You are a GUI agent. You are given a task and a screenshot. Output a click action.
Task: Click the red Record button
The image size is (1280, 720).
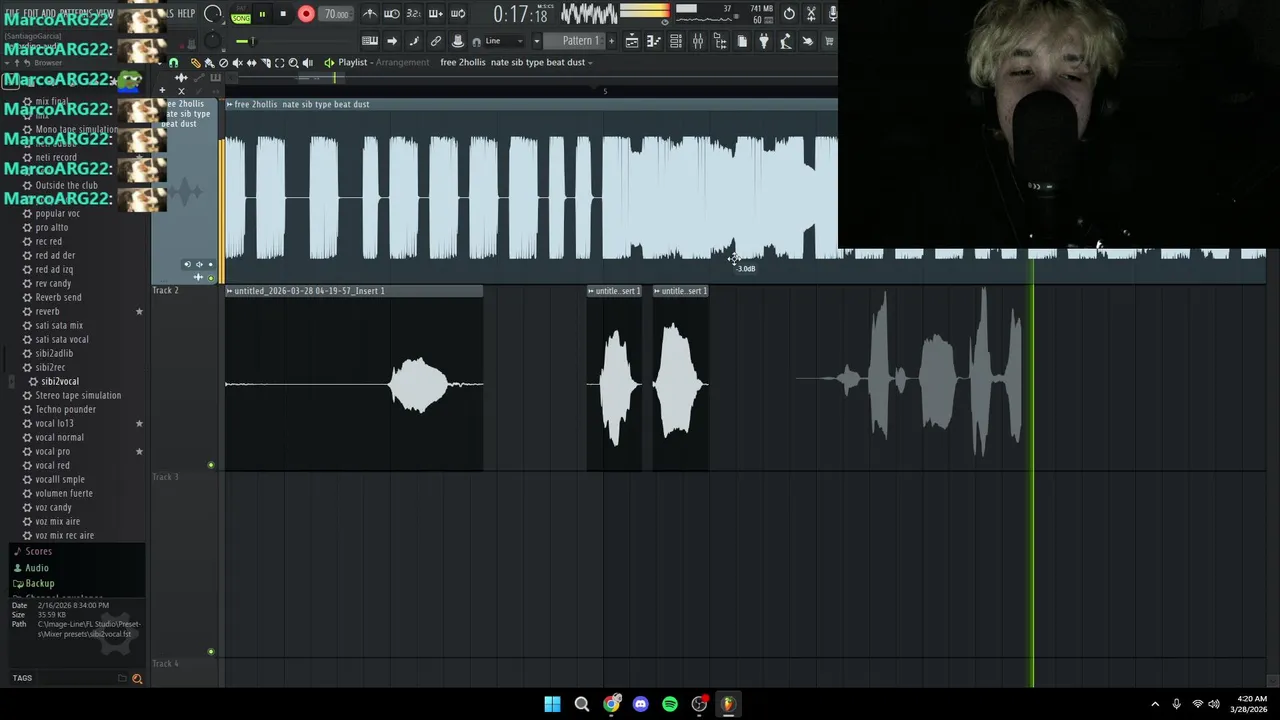pyautogui.click(x=306, y=14)
